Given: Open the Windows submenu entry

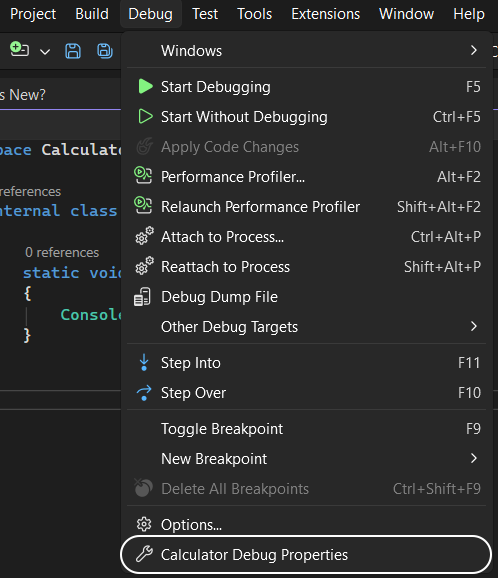Looking at the screenshot, I should tap(306, 51).
